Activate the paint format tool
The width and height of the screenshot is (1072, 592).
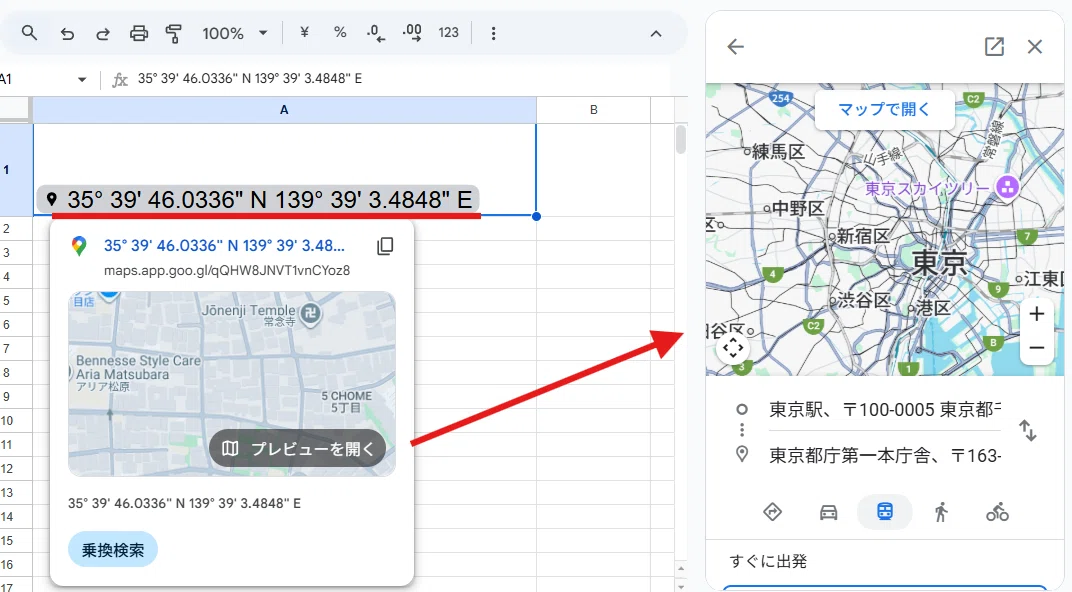pos(174,33)
